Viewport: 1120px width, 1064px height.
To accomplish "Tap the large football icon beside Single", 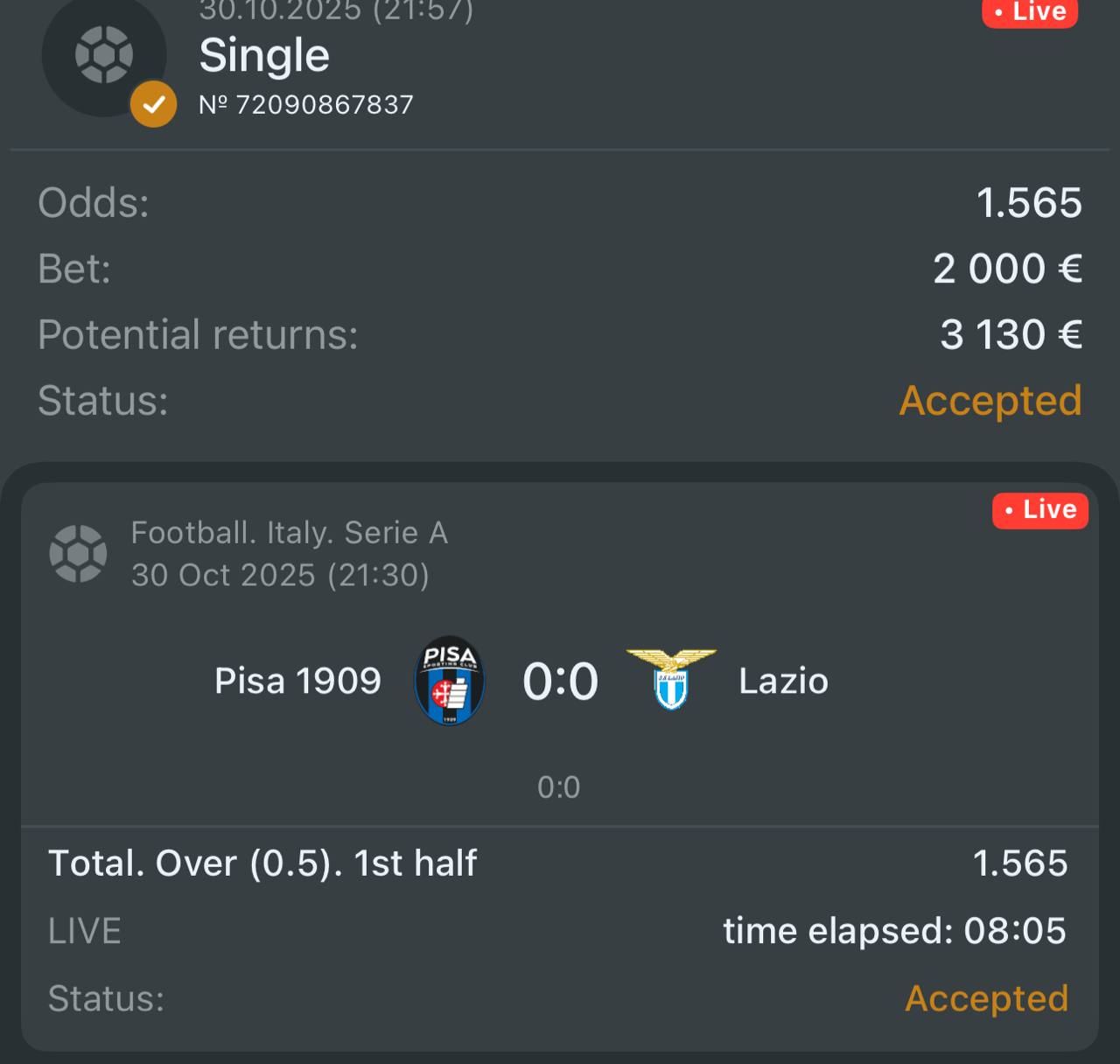I will [104, 55].
